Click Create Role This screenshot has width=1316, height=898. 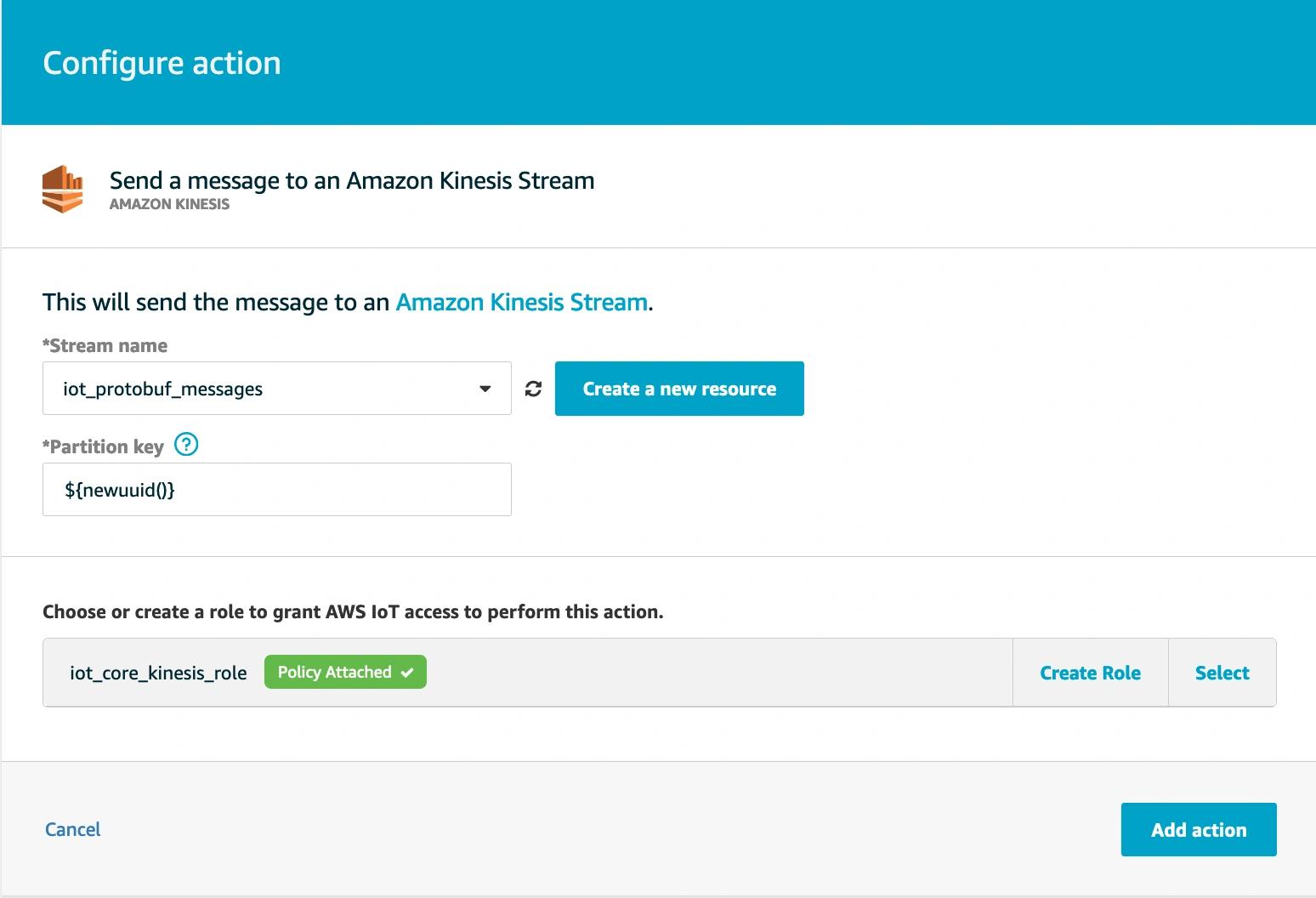click(x=1090, y=673)
